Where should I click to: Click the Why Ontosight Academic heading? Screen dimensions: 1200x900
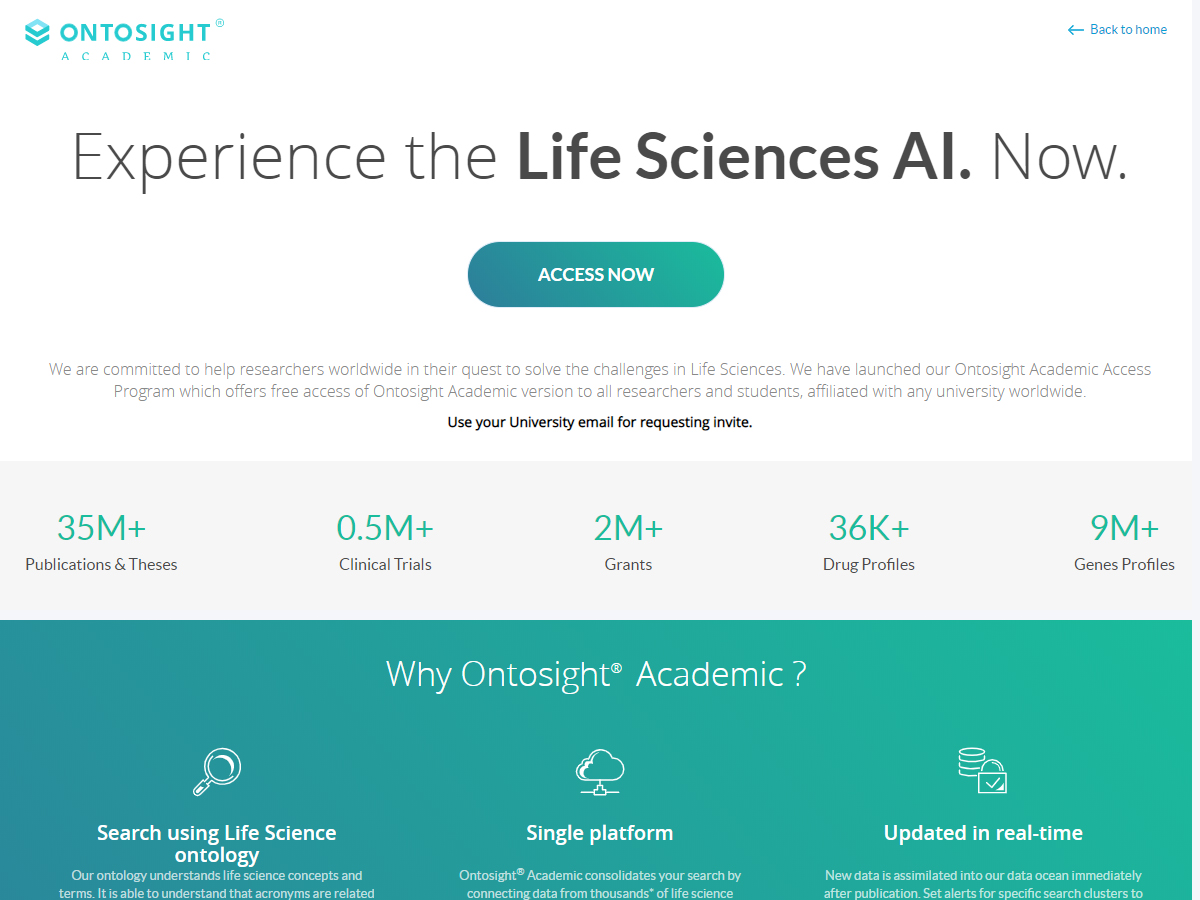click(x=596, y=674)
